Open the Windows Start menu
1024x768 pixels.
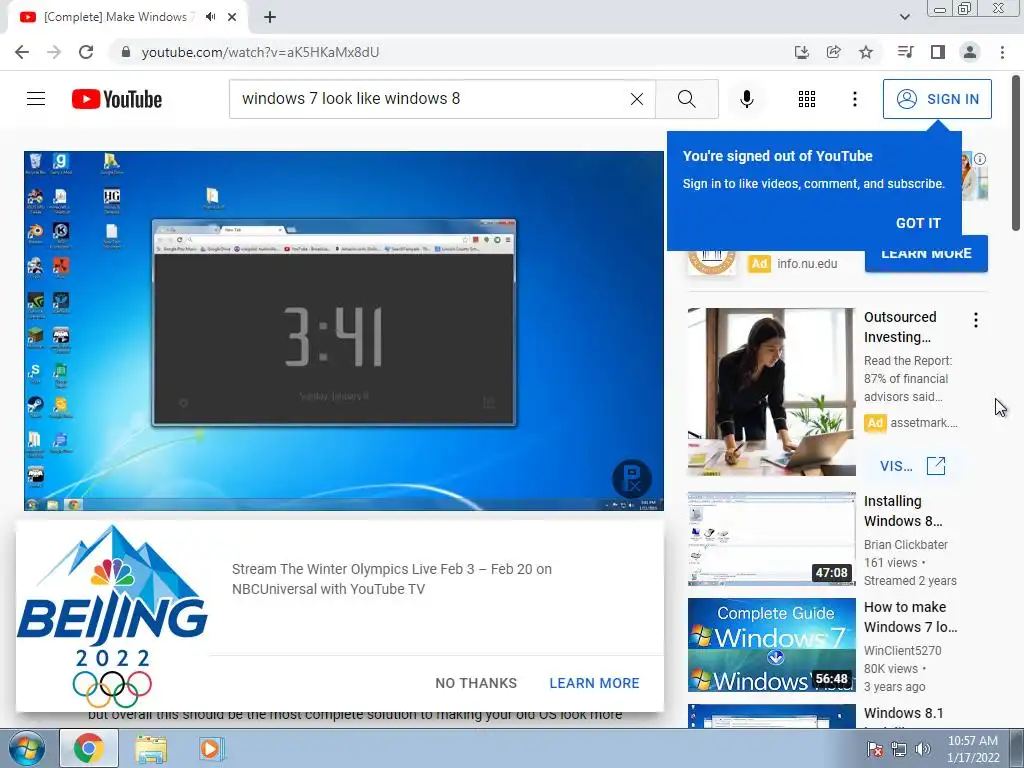(27, 748)
